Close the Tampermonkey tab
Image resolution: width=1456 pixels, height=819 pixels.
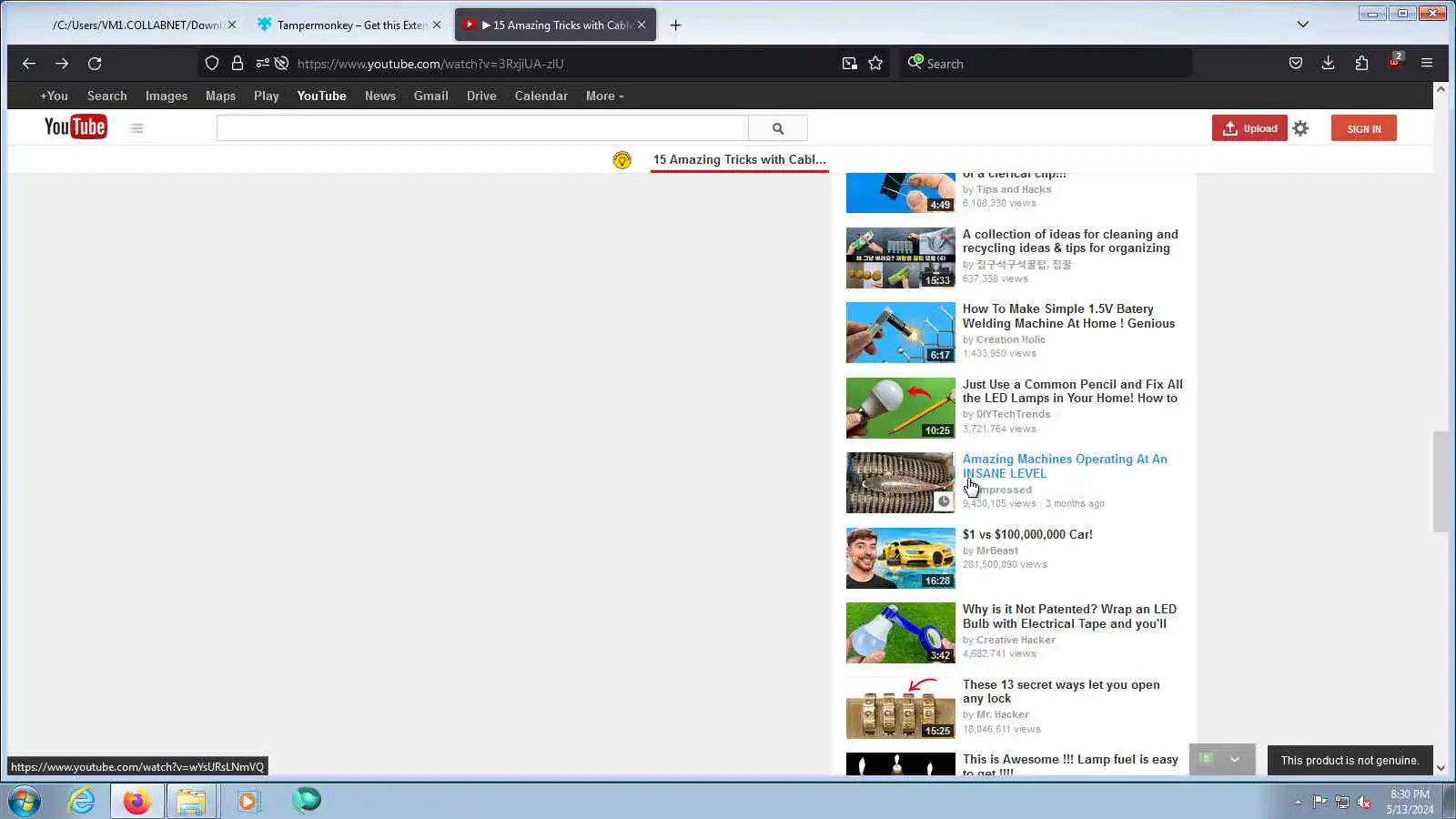436,25
